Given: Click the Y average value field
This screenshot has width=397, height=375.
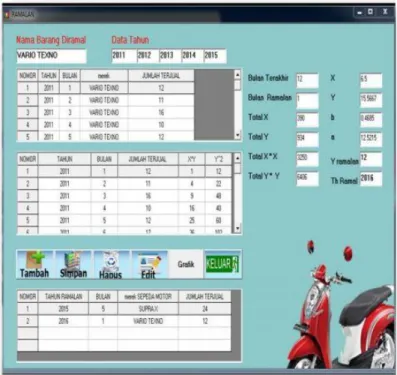Looking at the screenshot, I should click(371, 100).
